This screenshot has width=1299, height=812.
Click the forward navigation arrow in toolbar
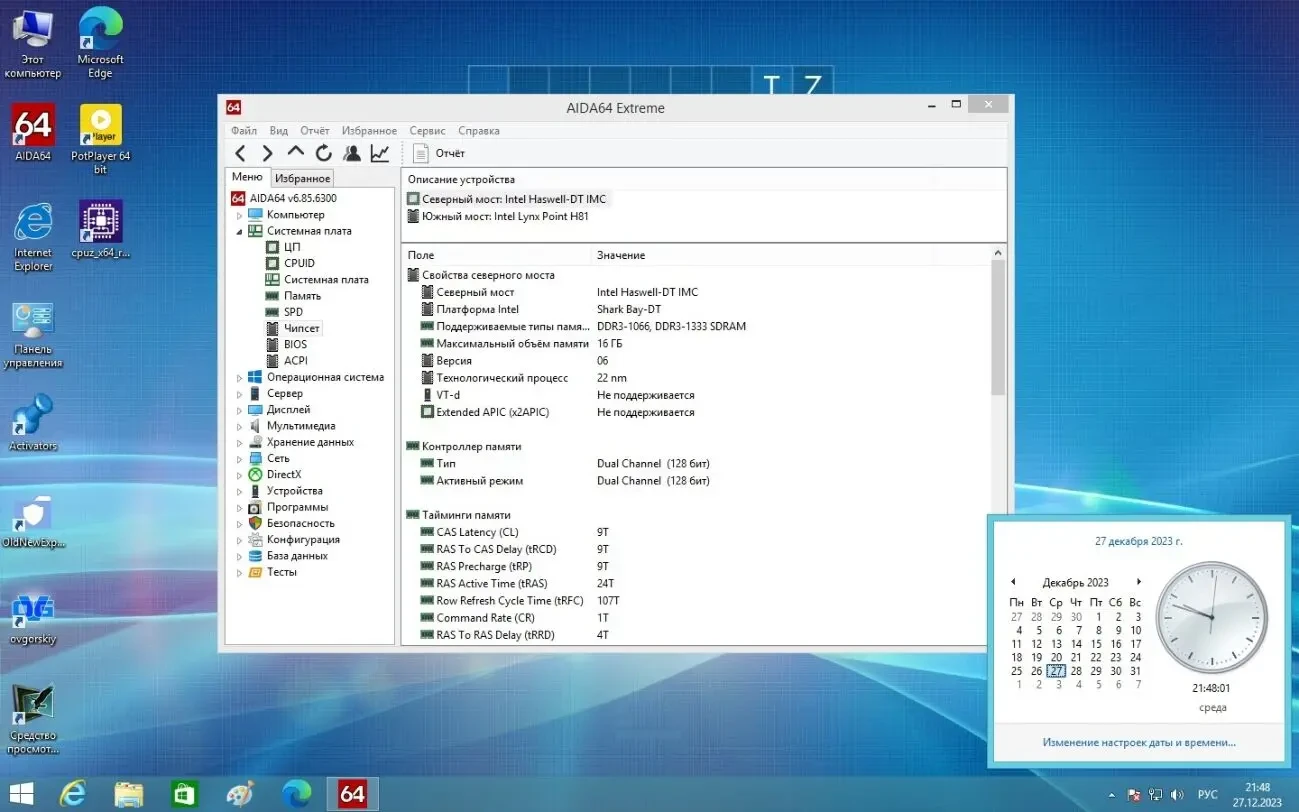click(267, 152)
